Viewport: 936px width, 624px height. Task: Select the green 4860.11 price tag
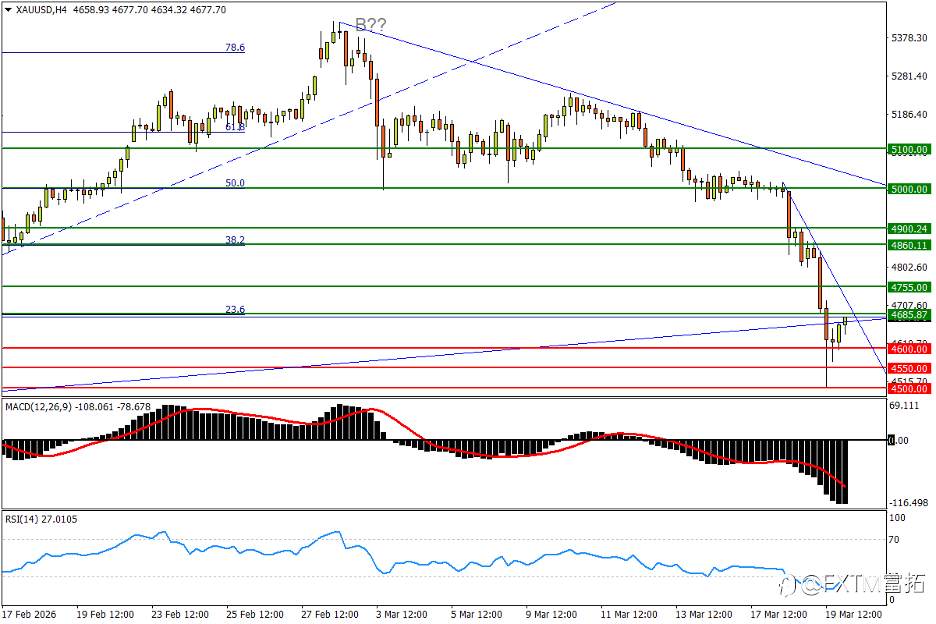click(909, 245)
